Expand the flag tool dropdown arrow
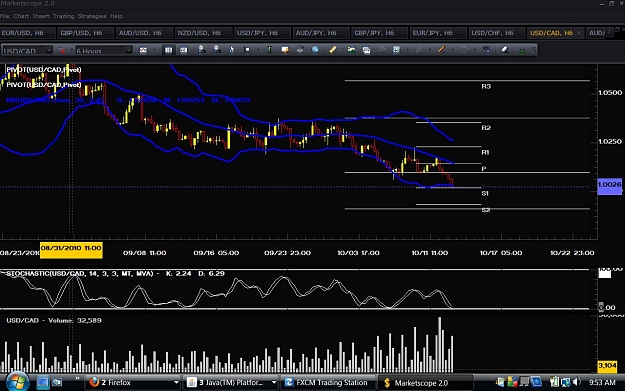Viewport: 625px width, 391px height. click(258, 50)
